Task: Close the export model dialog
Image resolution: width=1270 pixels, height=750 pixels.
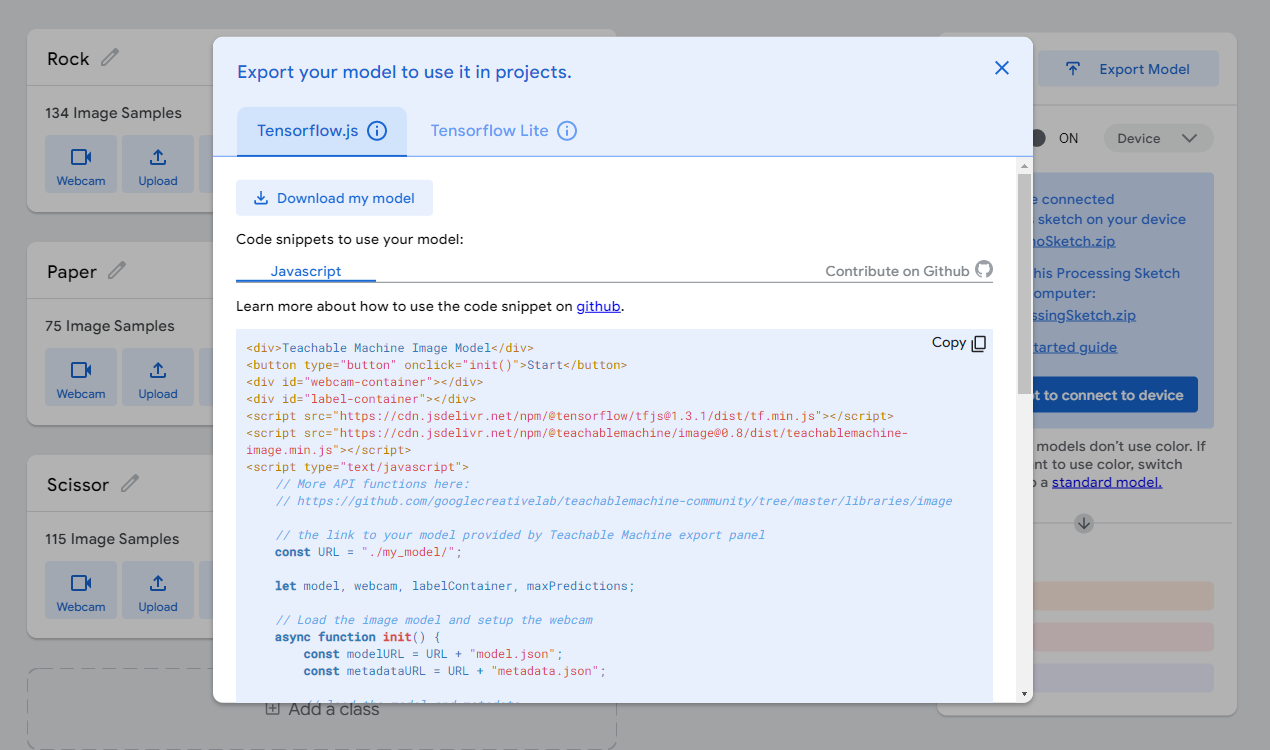Action: 1001,68
